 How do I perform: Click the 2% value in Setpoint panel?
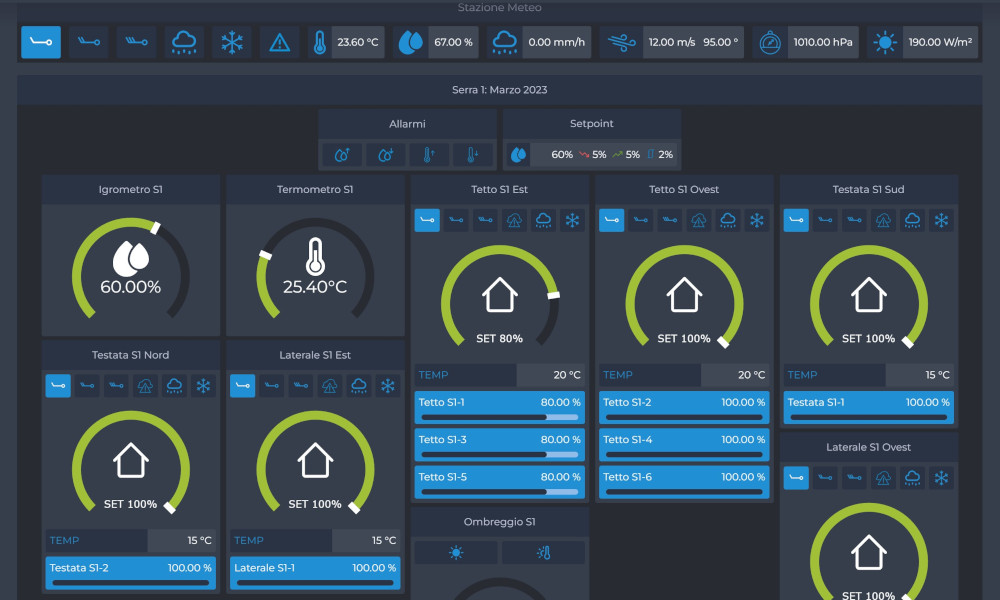[665, 155]
